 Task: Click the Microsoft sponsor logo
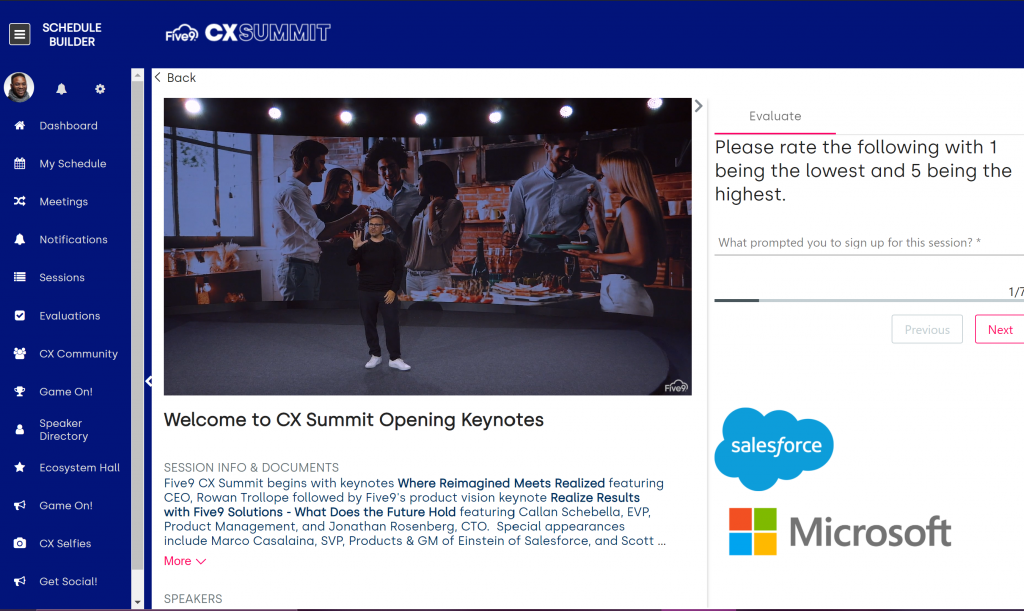(x=840, y=531)
